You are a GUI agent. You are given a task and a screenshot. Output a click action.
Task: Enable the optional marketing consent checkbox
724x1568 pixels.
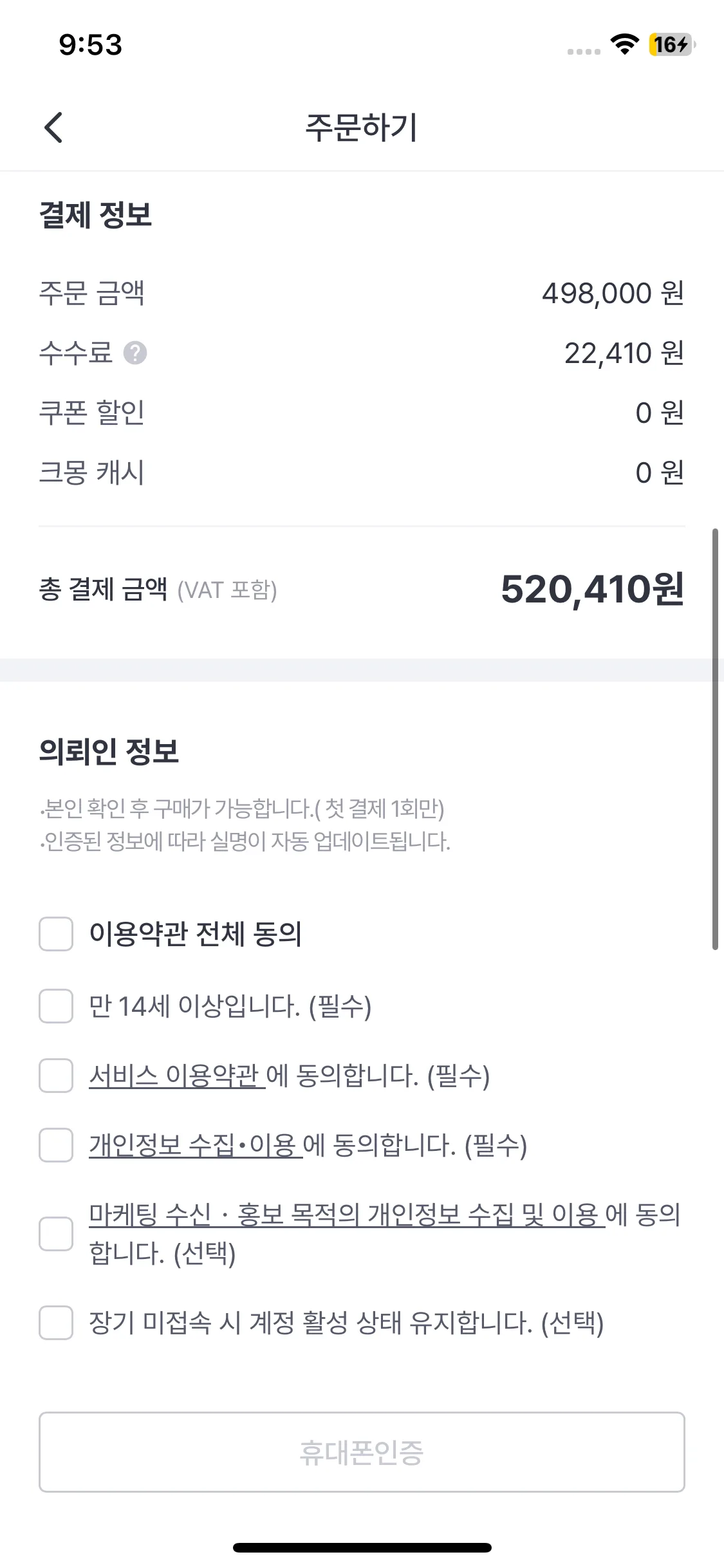point(56,1233)
